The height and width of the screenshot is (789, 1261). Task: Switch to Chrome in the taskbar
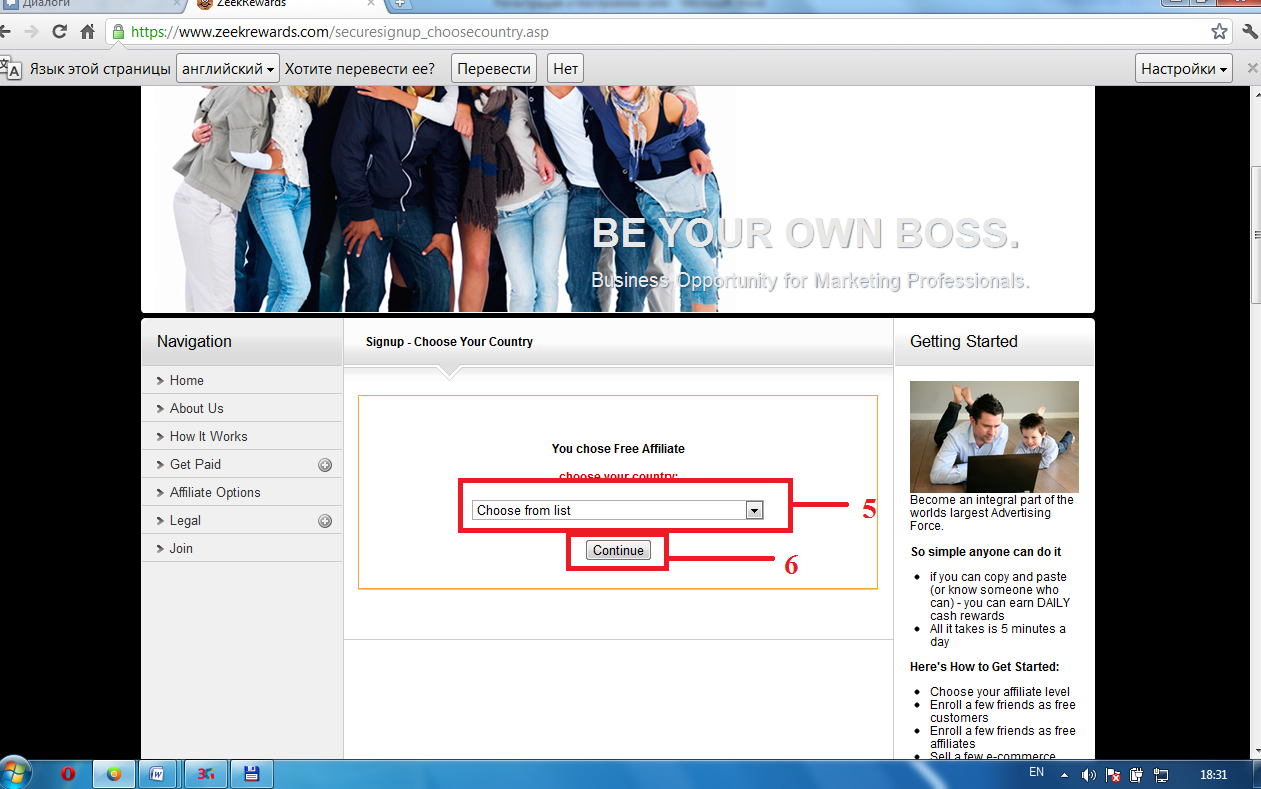tap(114, 774)
